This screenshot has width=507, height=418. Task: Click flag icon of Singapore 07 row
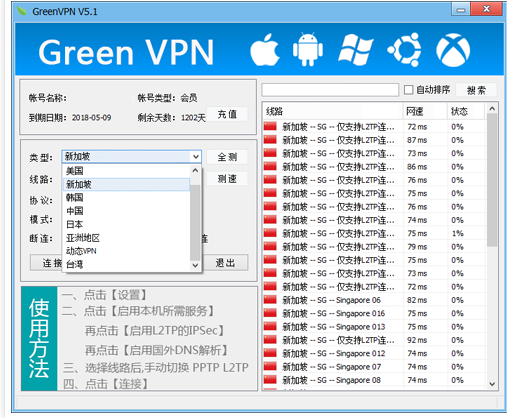coord(270,366)
